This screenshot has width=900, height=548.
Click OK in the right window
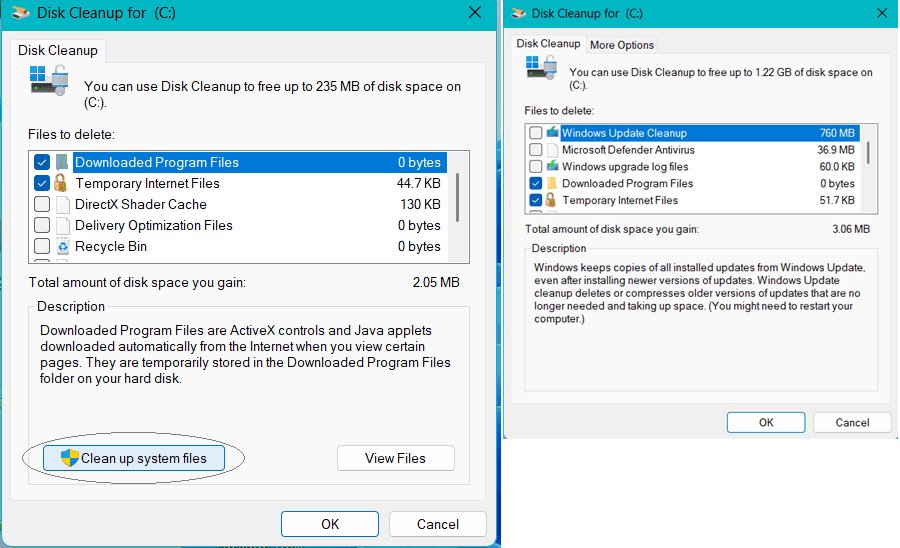click(x=766, y=422)
